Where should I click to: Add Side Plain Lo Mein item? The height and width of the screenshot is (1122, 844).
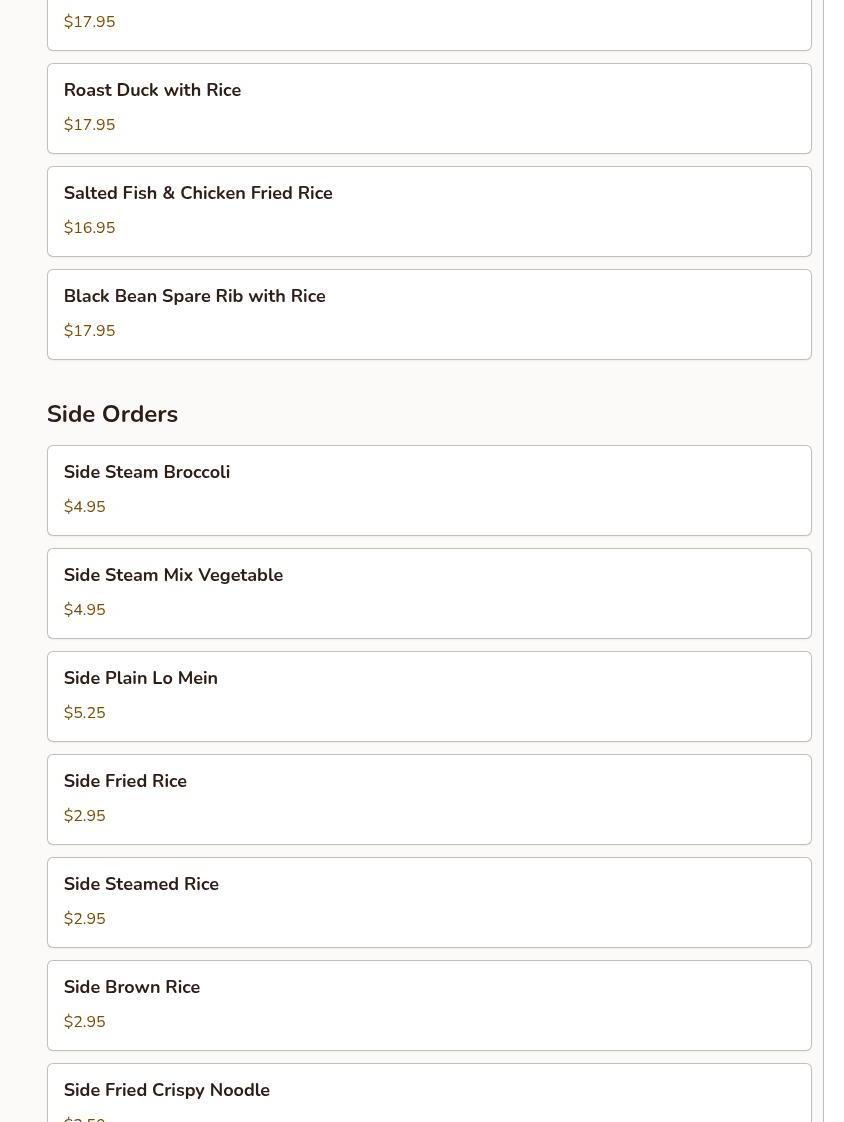[x=429, y=697]
